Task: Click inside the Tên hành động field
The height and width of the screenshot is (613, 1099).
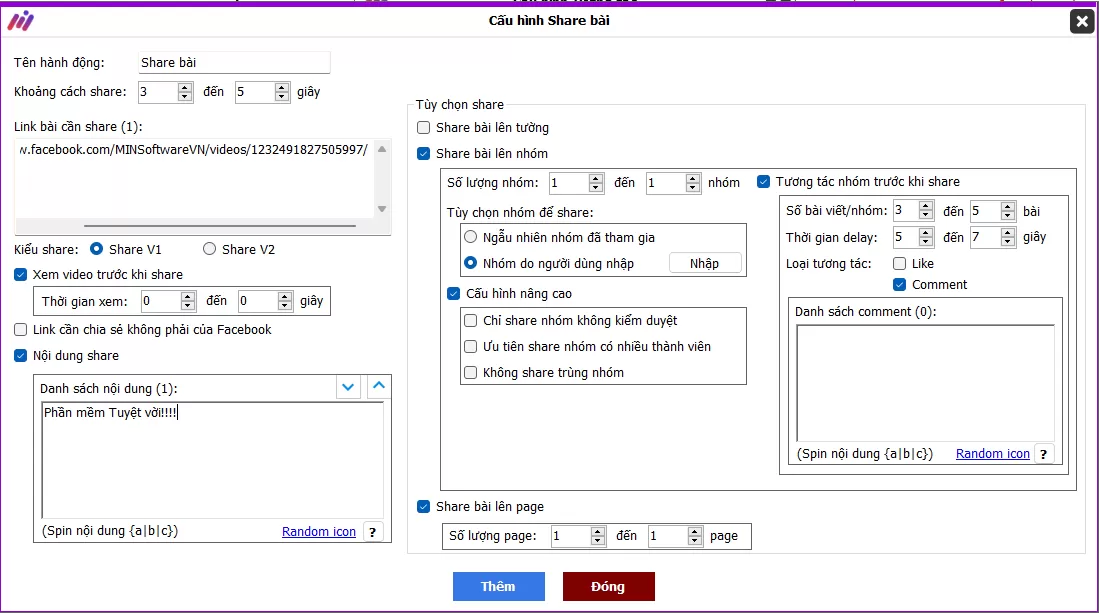Action: click(233, 63)
